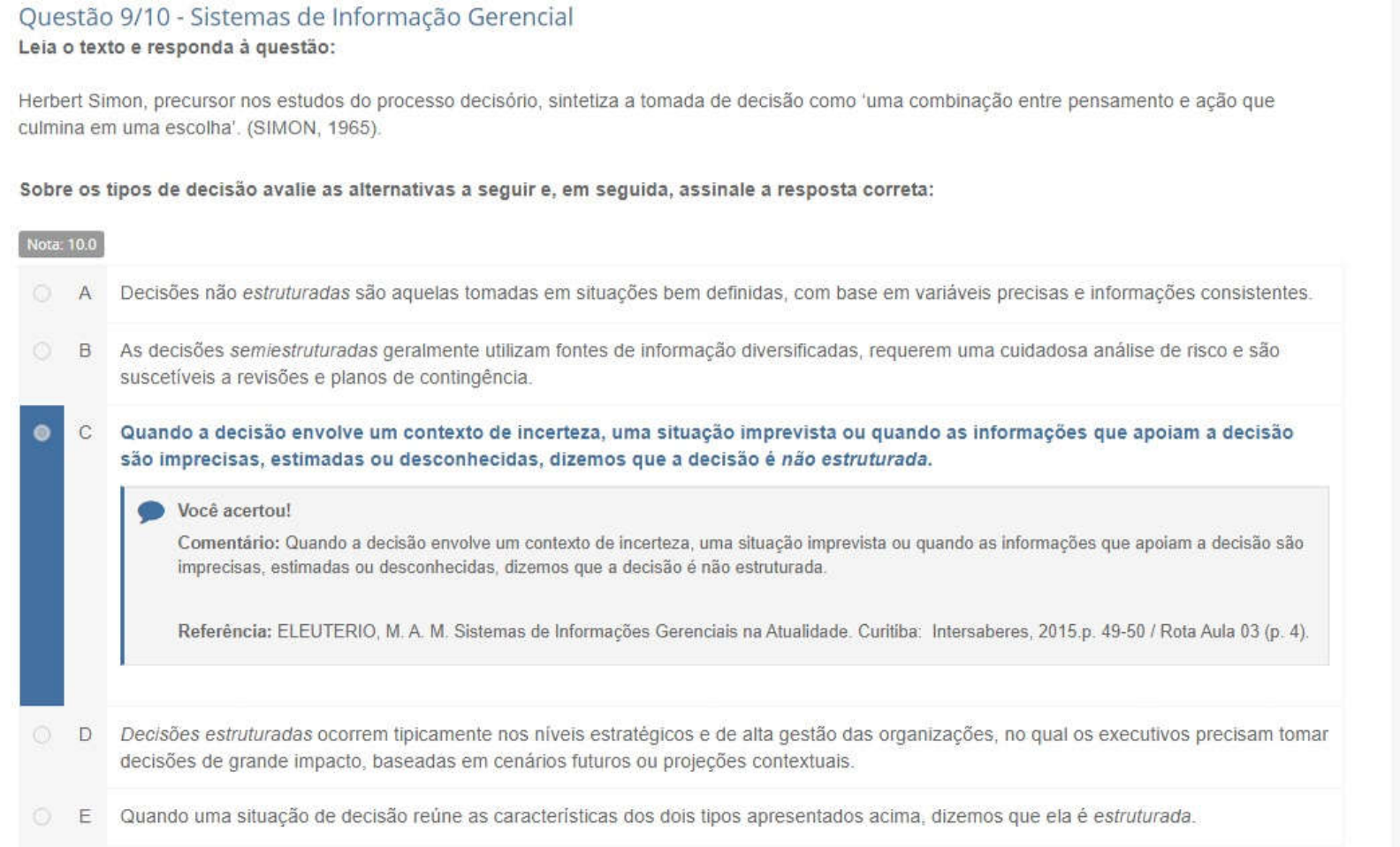1400x847 pixels.
Task: Click the speech bubble comment icon
Action: tap(151, 512)
